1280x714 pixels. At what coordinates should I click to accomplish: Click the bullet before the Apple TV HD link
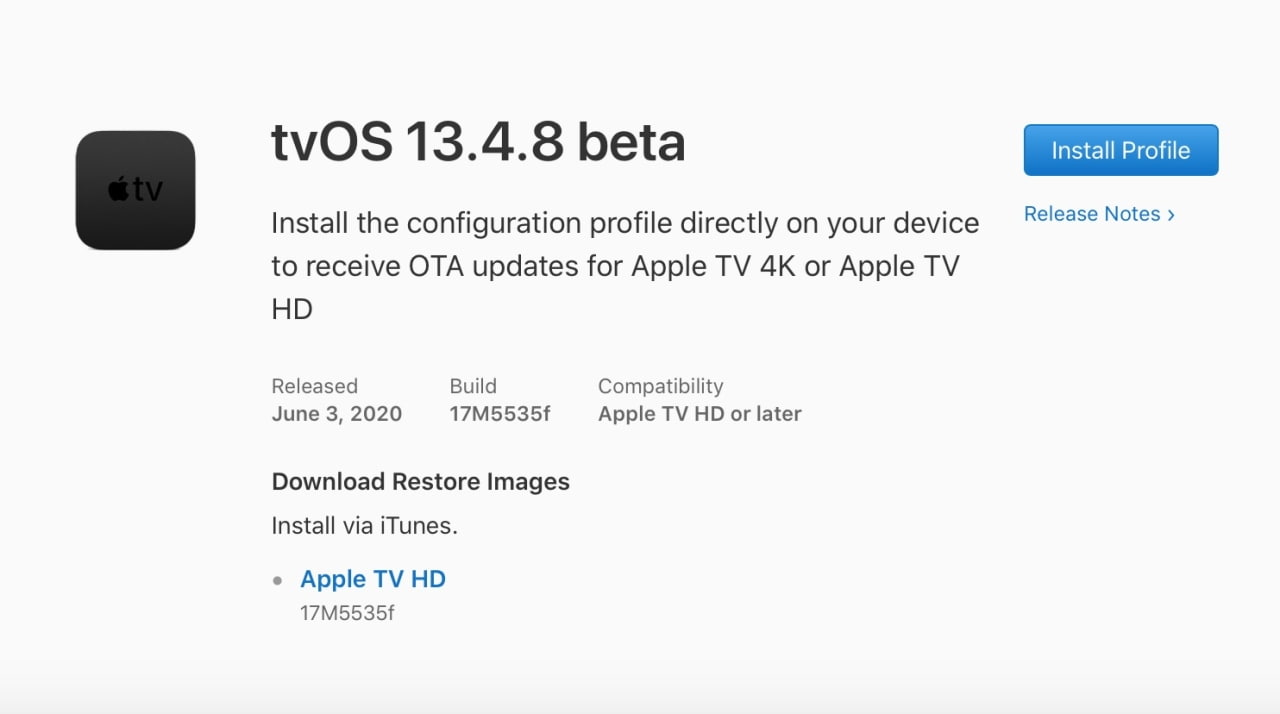click(278, 580)
